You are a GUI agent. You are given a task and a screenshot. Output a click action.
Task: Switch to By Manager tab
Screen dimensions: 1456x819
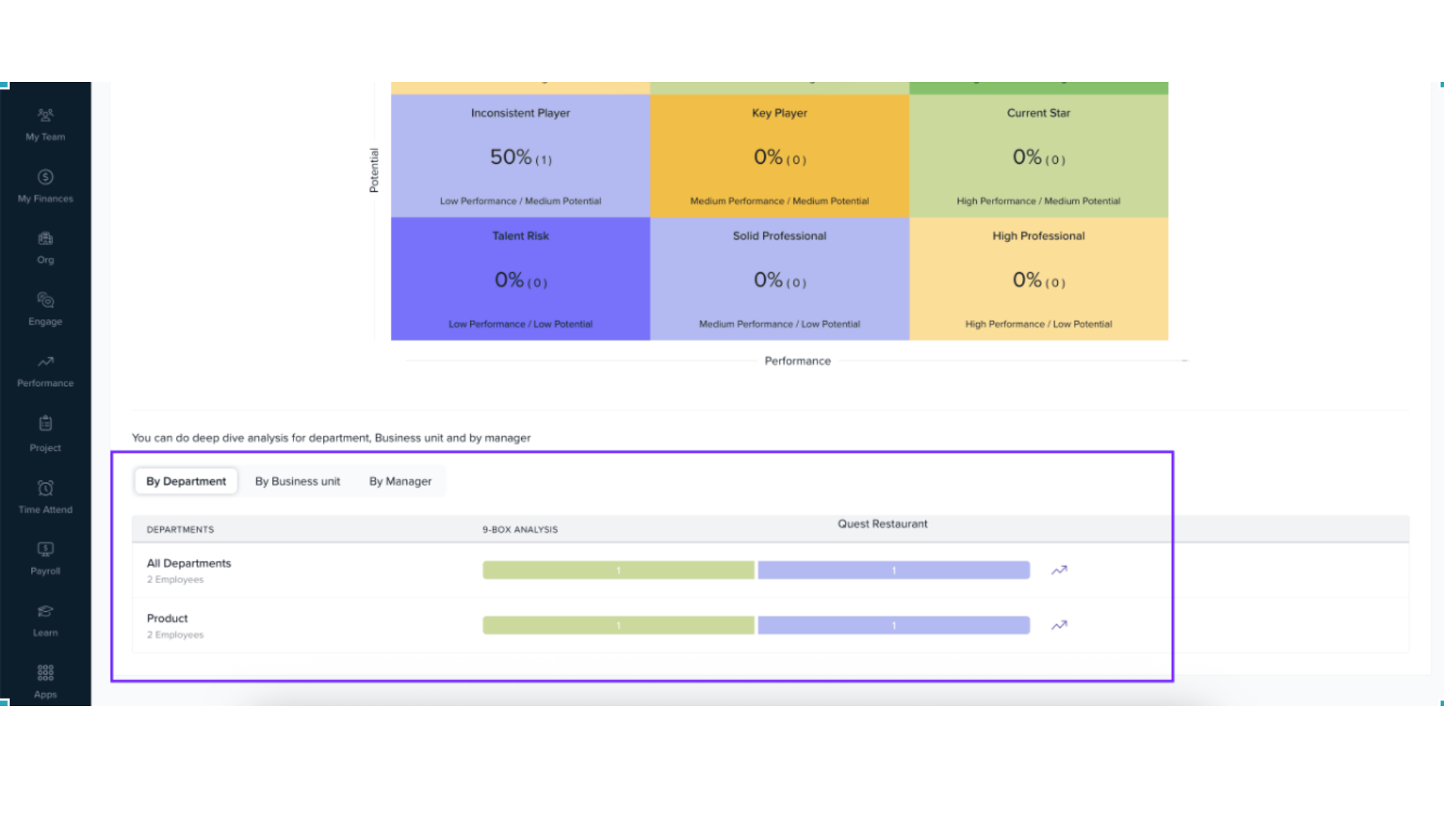pyautogui.click(x=400, y=482)
